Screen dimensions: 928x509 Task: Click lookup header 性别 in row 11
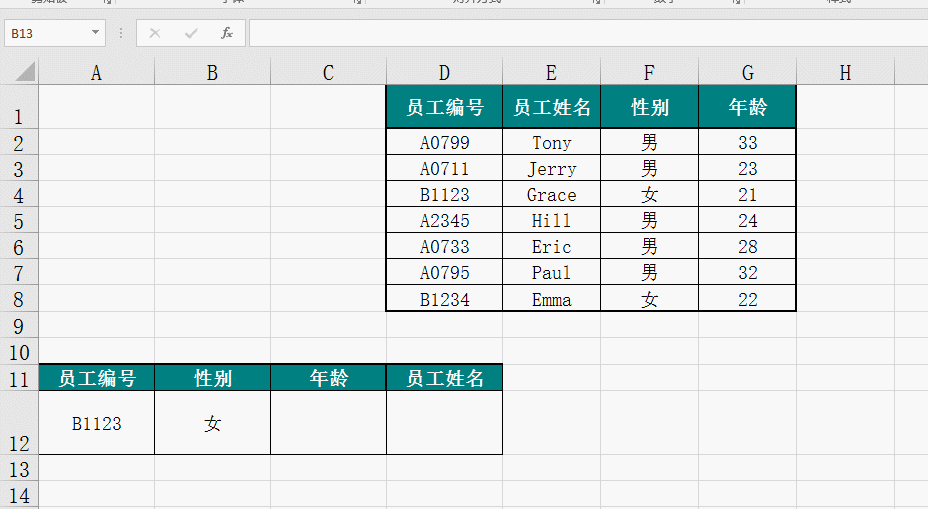pyautogui.click(x=212, y=378)
